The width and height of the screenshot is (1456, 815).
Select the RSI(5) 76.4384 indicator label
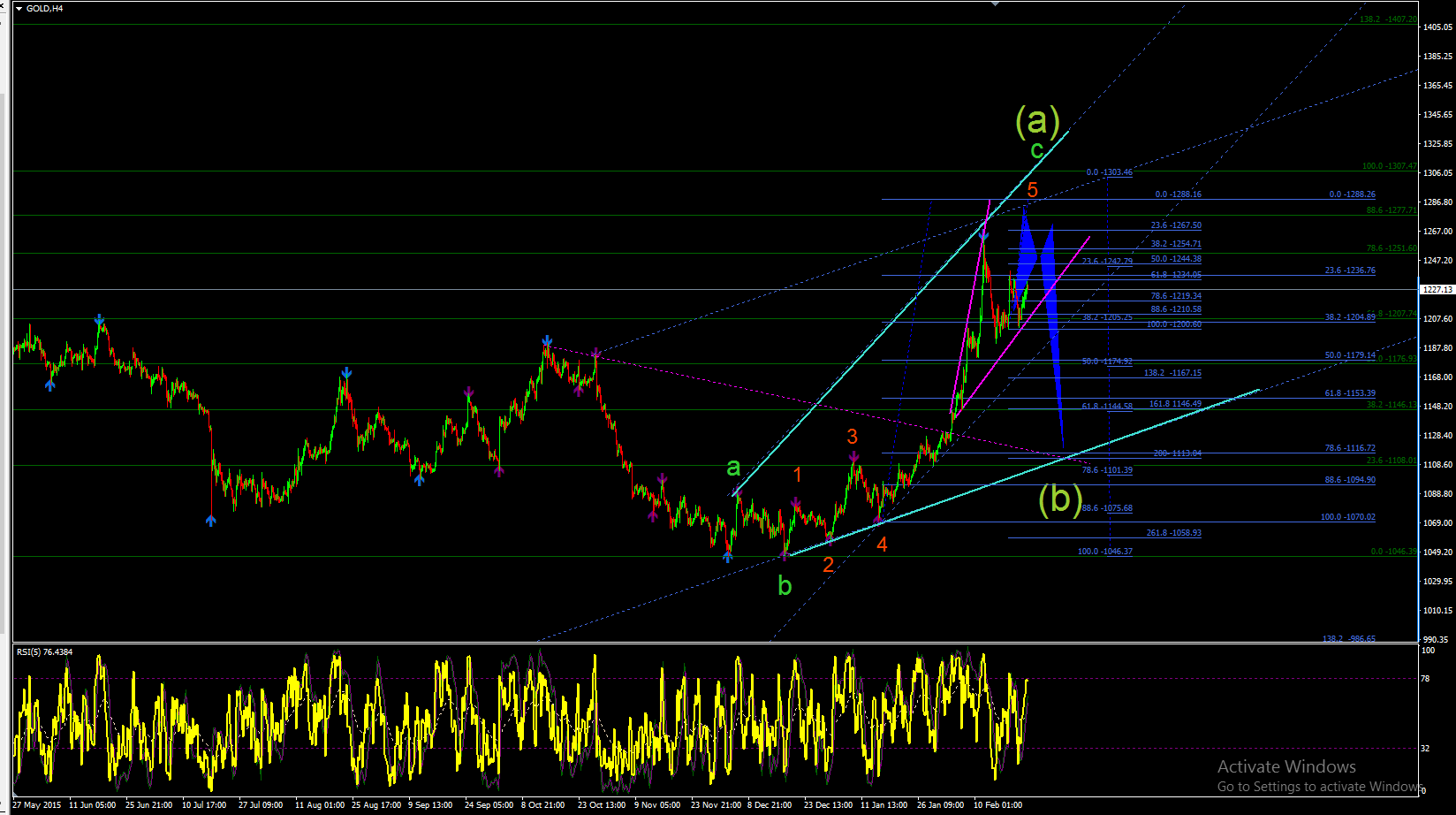(x=44, y=652)
